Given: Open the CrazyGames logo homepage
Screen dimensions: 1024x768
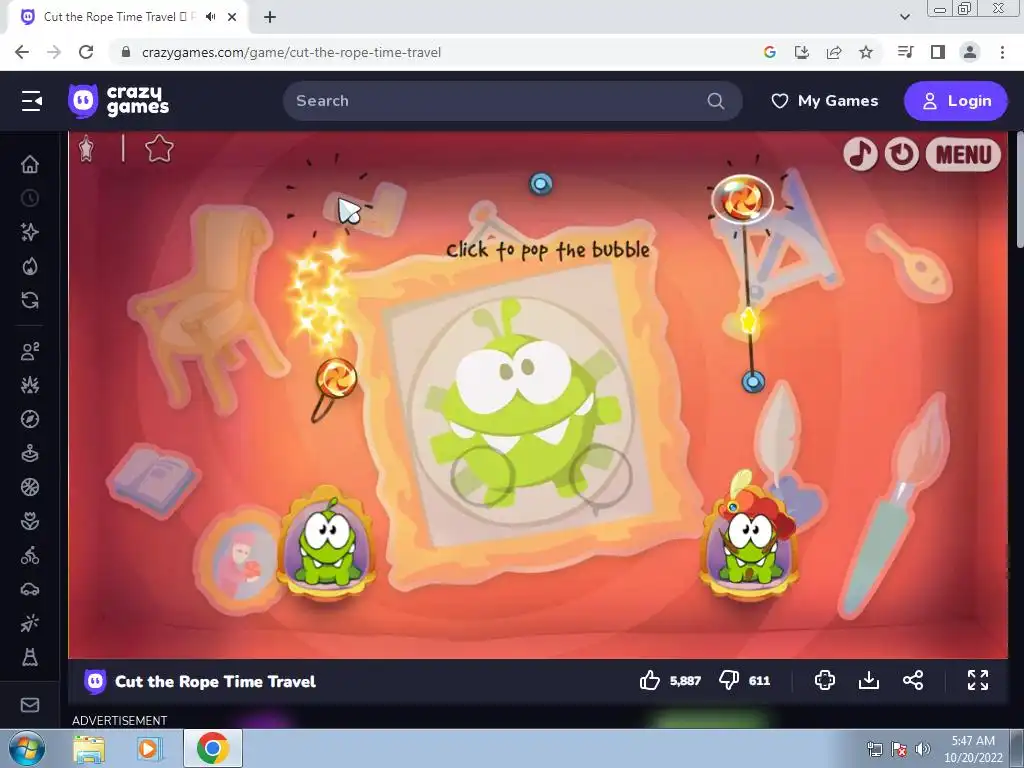Looking at the screenshot, I should [118, 101].
